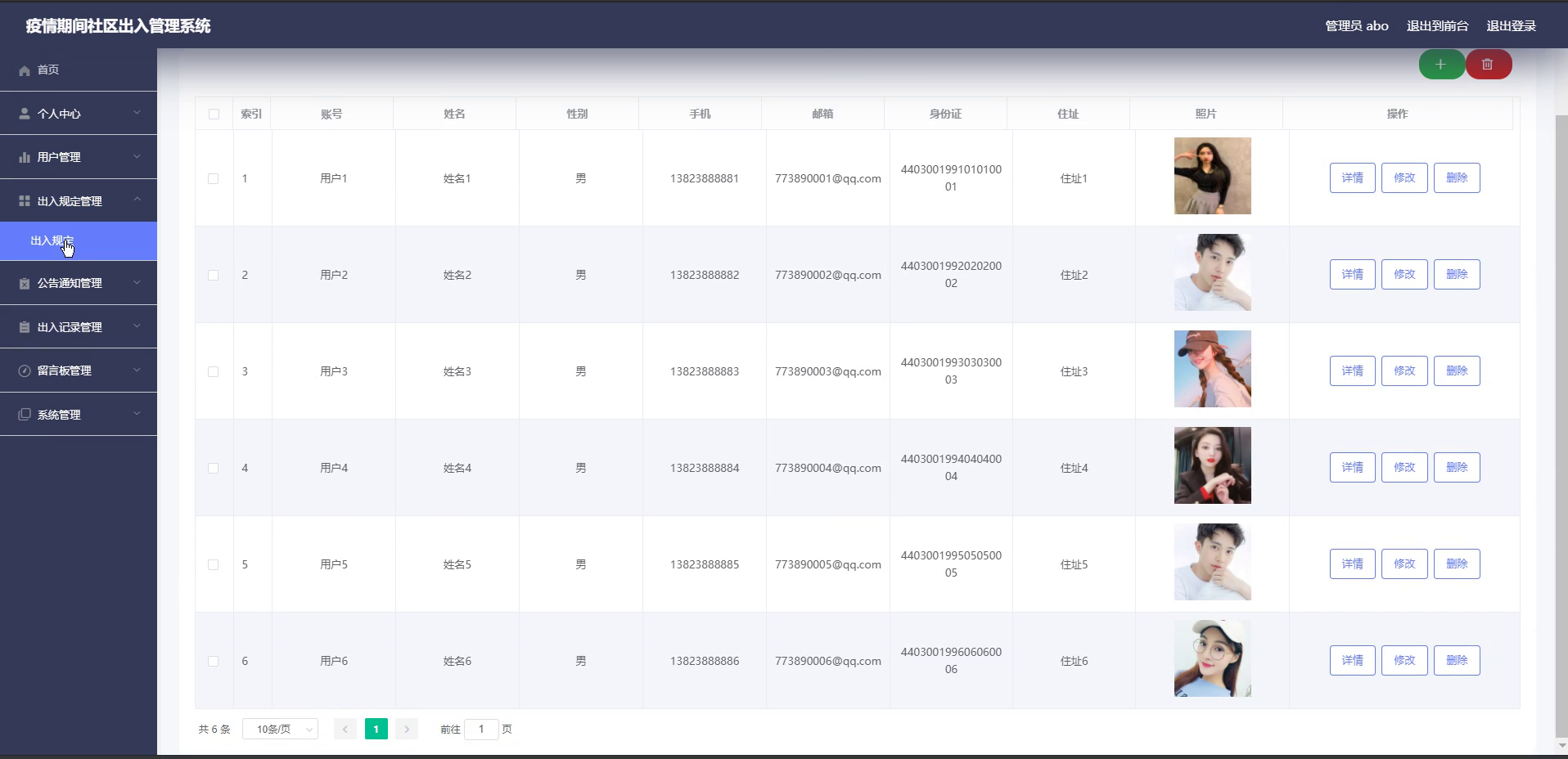Screen dimensions: 1568x759
Task: Tick the checkbox for row 用户5
Action: 213,564
